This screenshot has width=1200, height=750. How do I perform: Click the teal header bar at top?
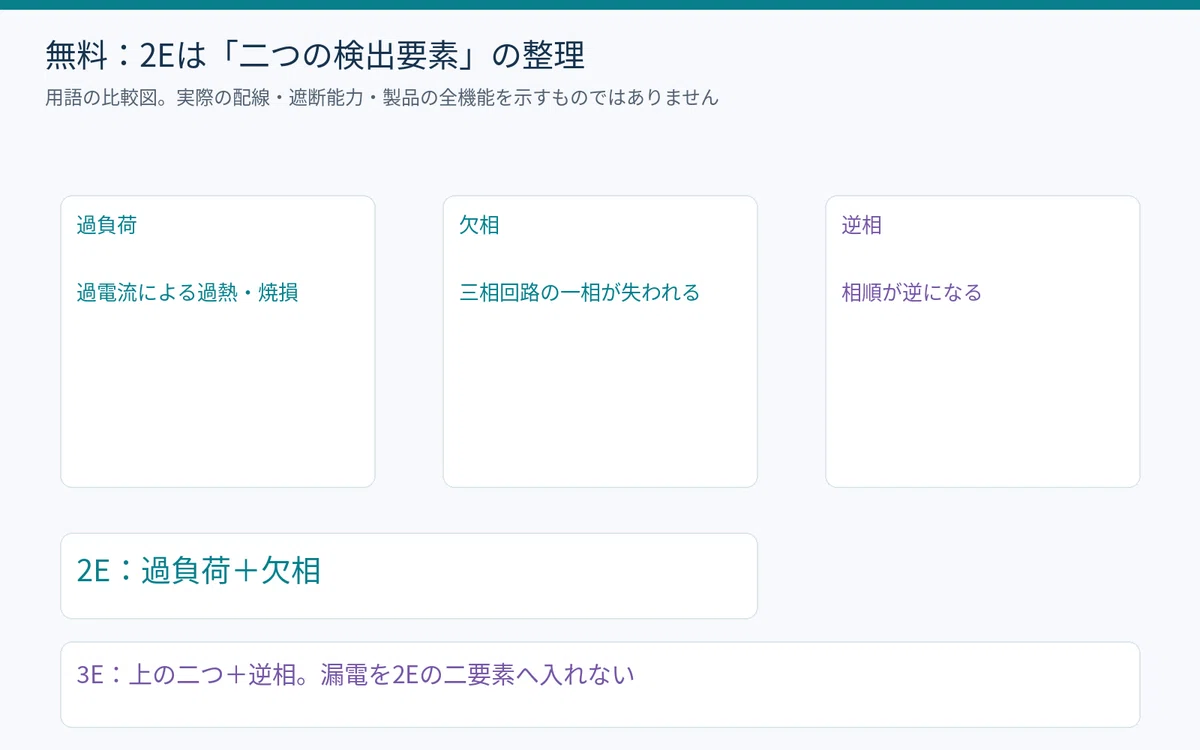600,5
